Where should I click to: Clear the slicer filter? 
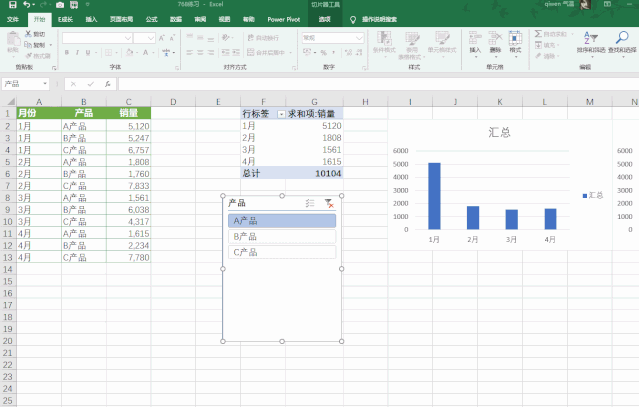pos(329,203)
